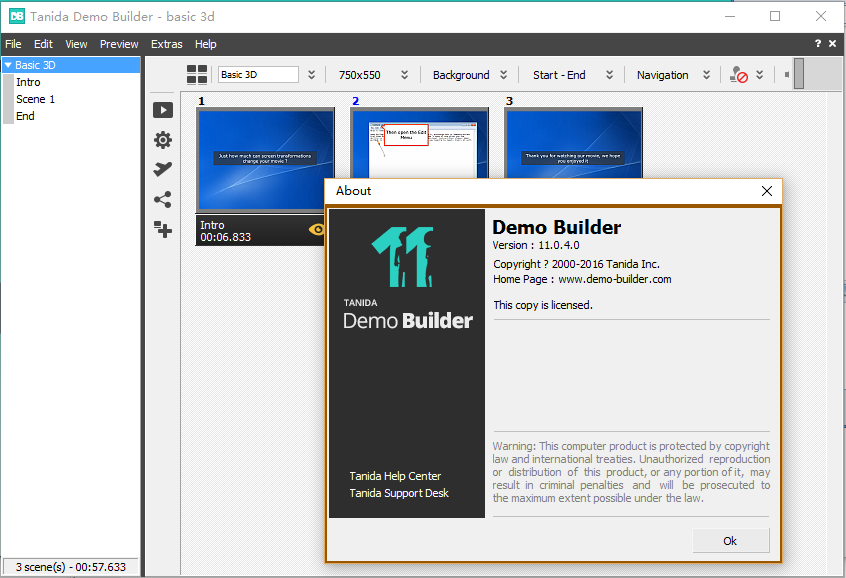
Task: Open settings using the gear icon
Action: 162,140
